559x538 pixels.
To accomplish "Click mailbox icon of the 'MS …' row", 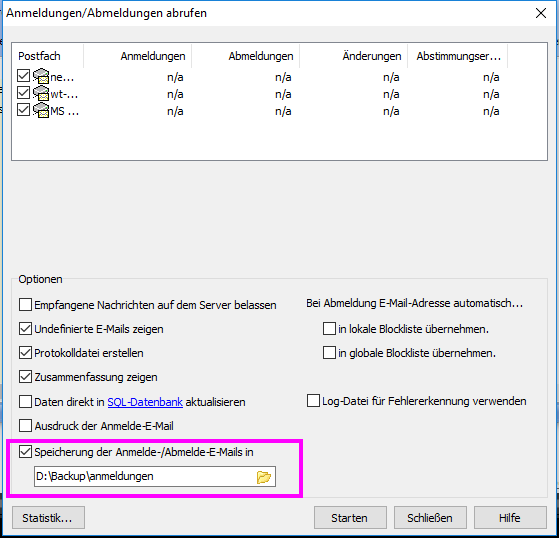I will [41, 110].
